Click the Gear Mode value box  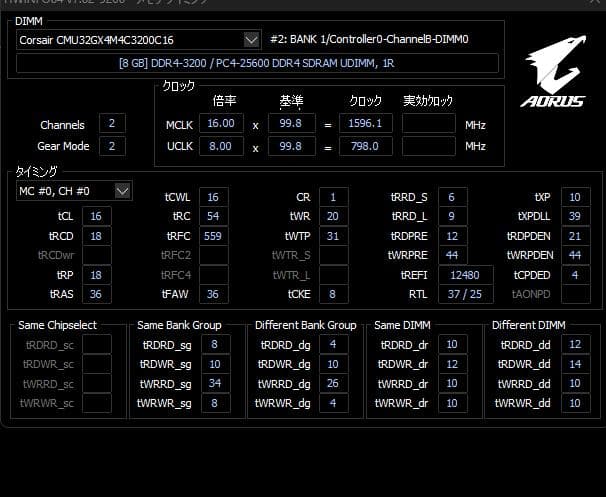tap(112, 146)
